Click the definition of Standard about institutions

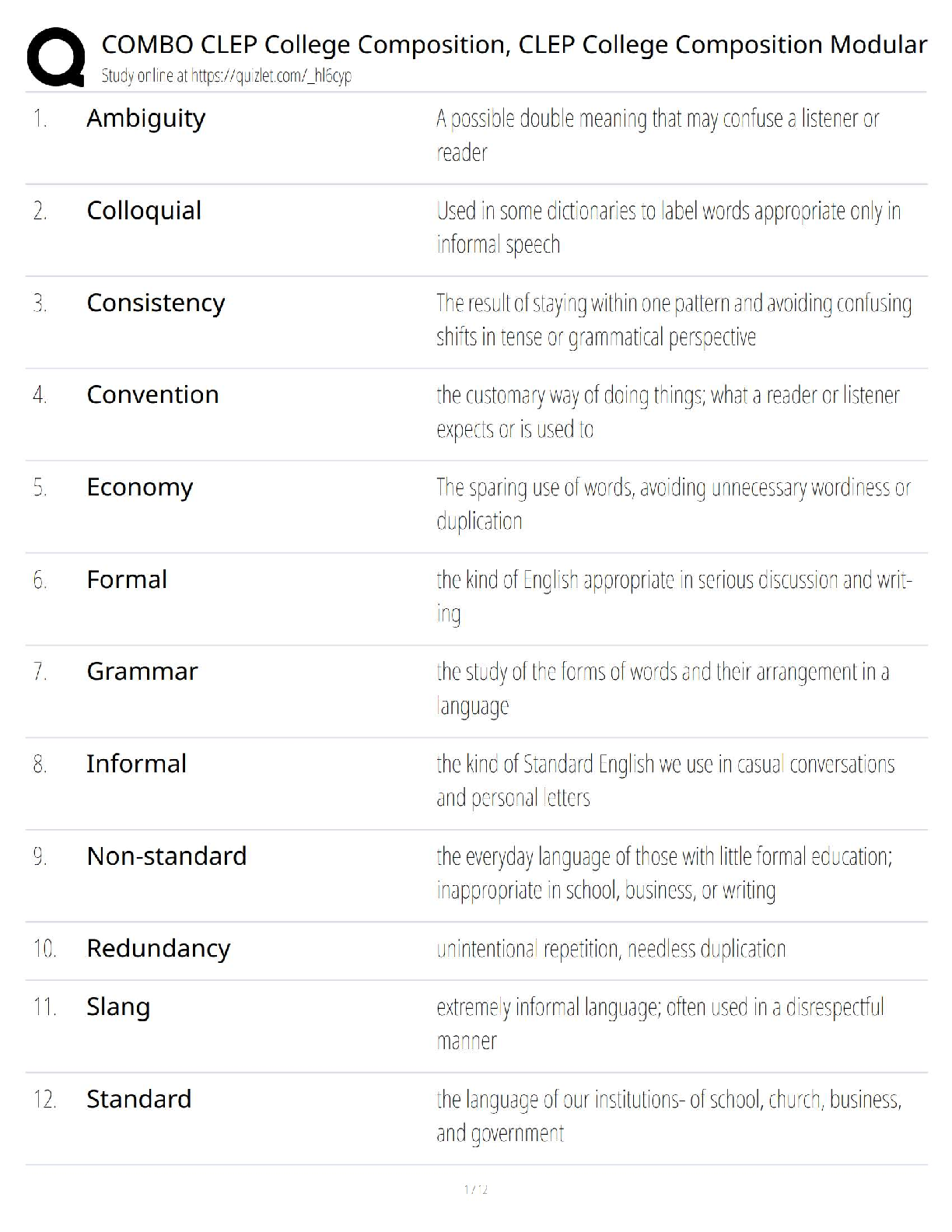coord(669,1117)
